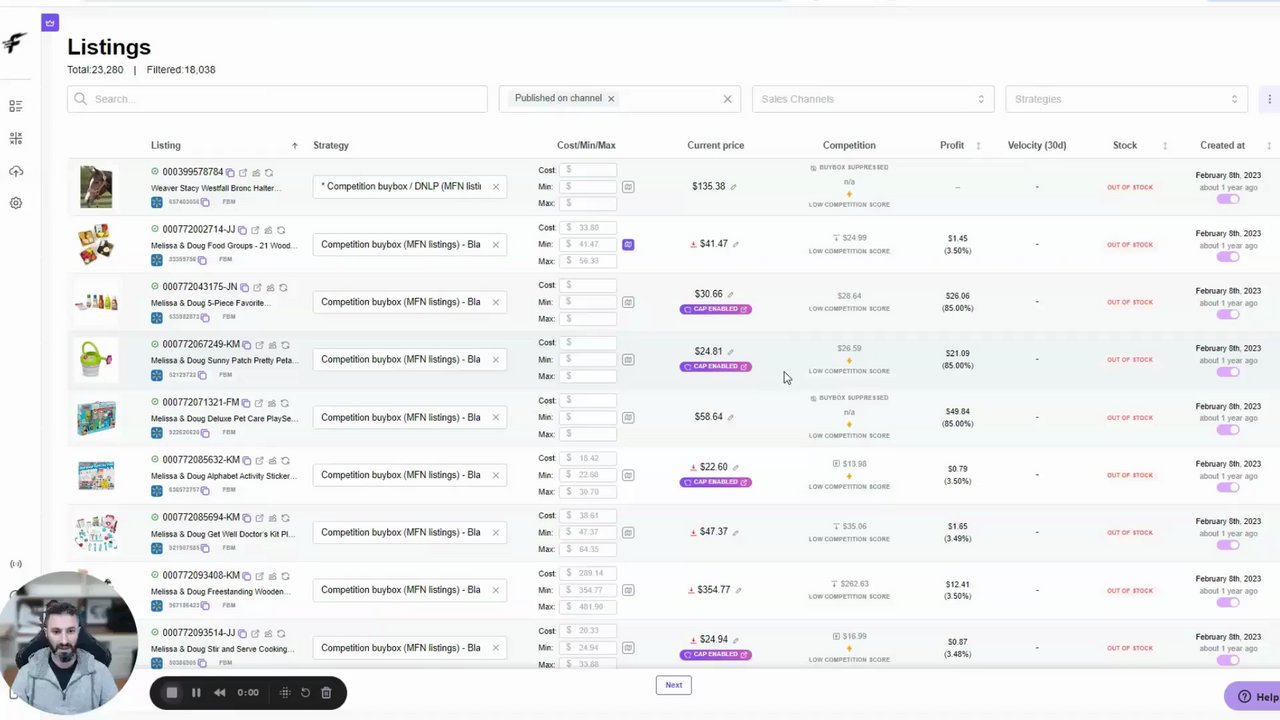Viewport: 1280px width, 720px height.
Task: Toggle the enabled switch for Weaver Stacy Westfall listing
Action: 1228,199
